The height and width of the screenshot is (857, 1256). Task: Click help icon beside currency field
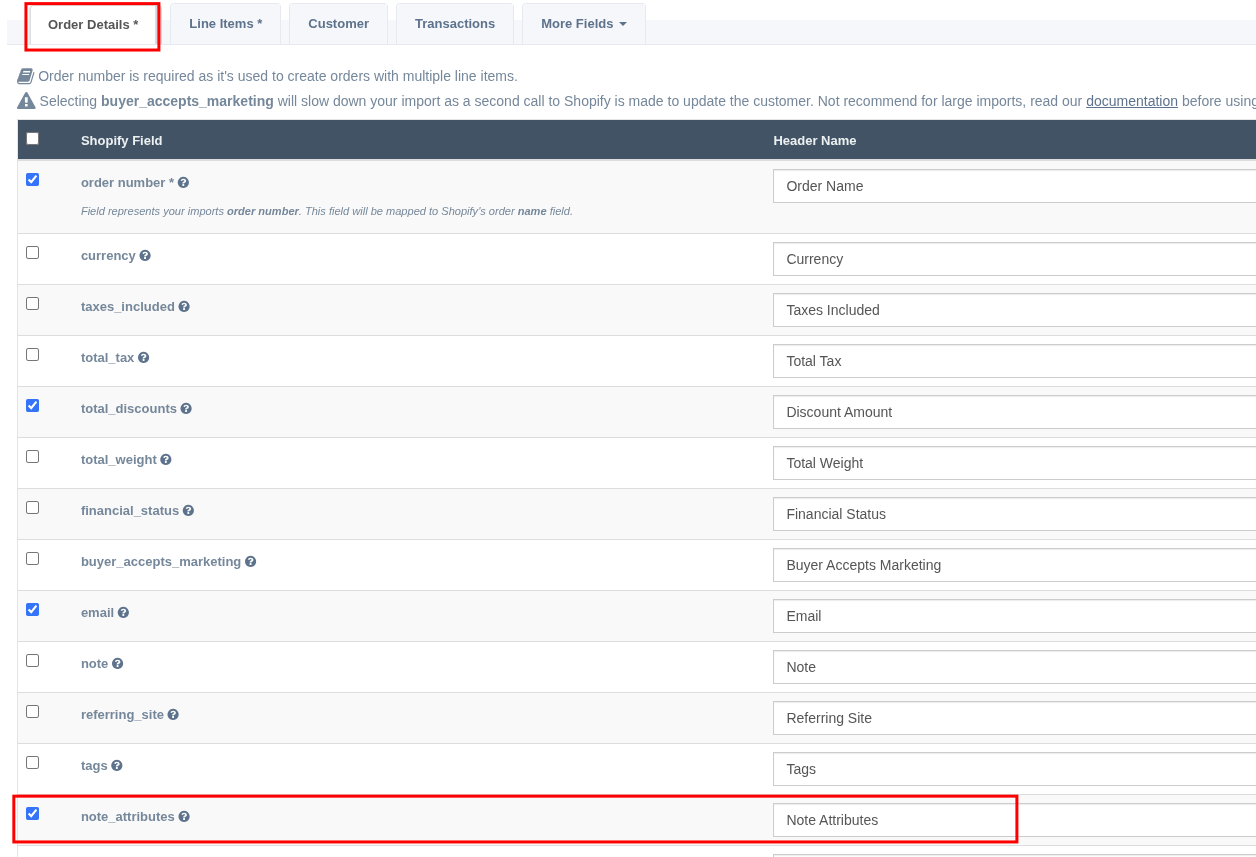(x=145, y=256)
